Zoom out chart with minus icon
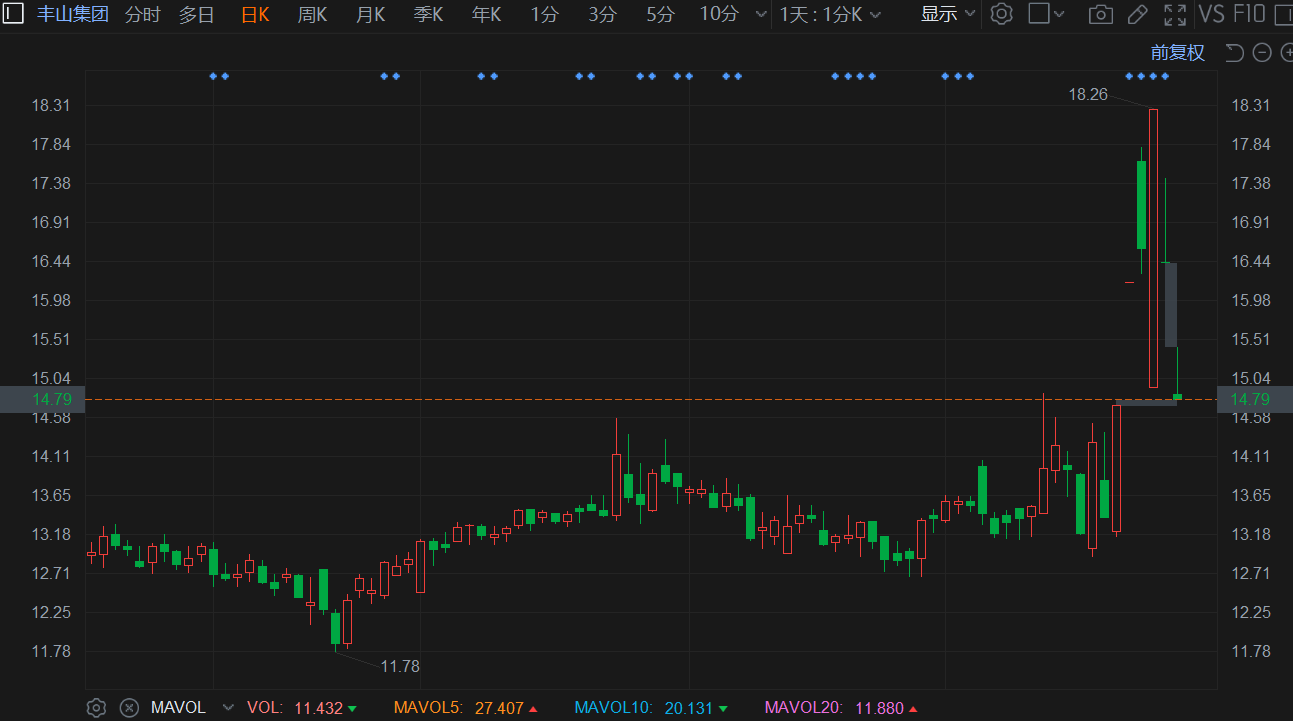 coord(1261,53)
